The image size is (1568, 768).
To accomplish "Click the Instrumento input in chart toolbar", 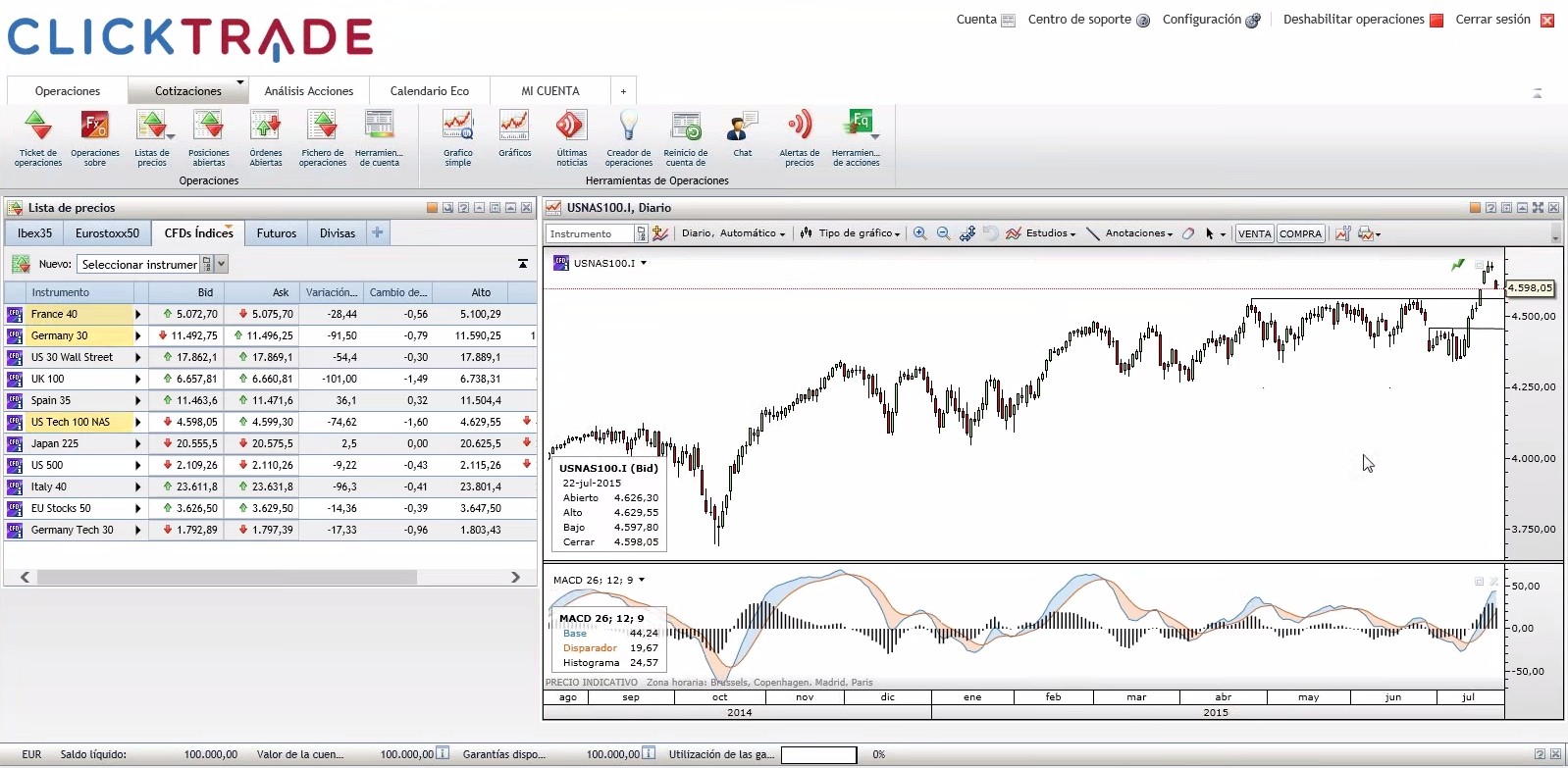I will 592,233.
